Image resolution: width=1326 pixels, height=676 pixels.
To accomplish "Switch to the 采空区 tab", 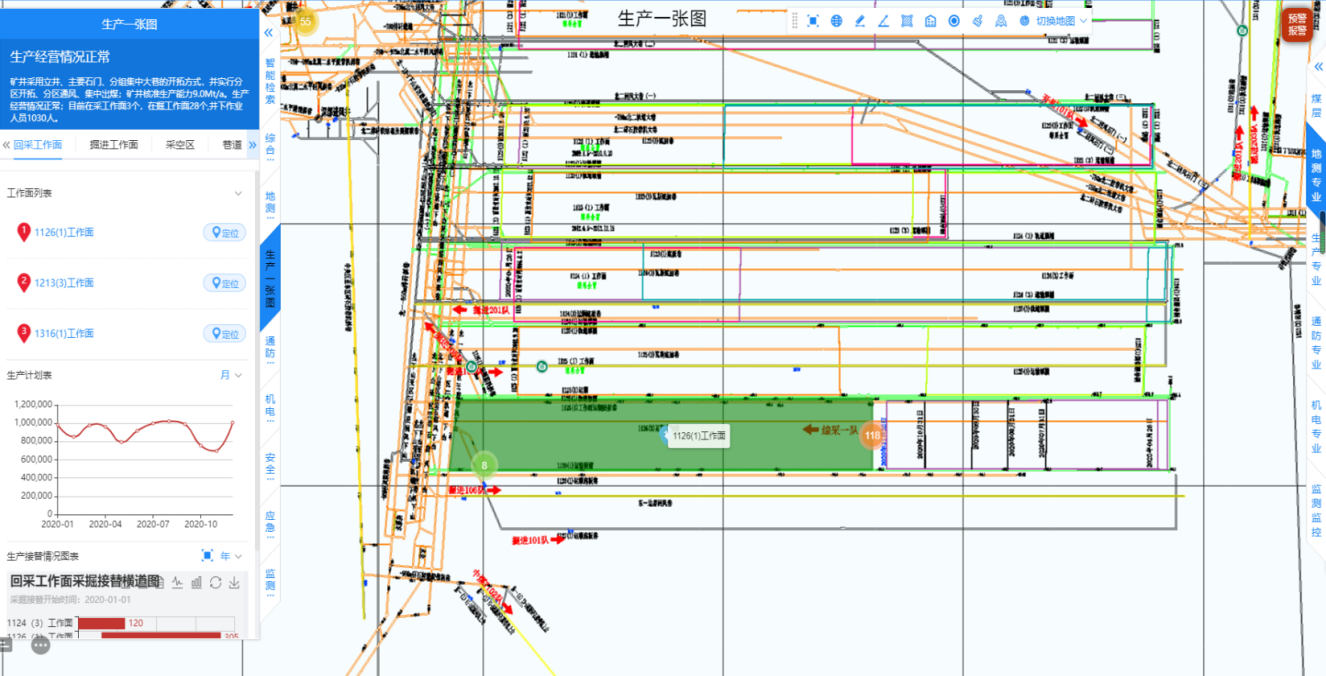I will pos(180,145).
